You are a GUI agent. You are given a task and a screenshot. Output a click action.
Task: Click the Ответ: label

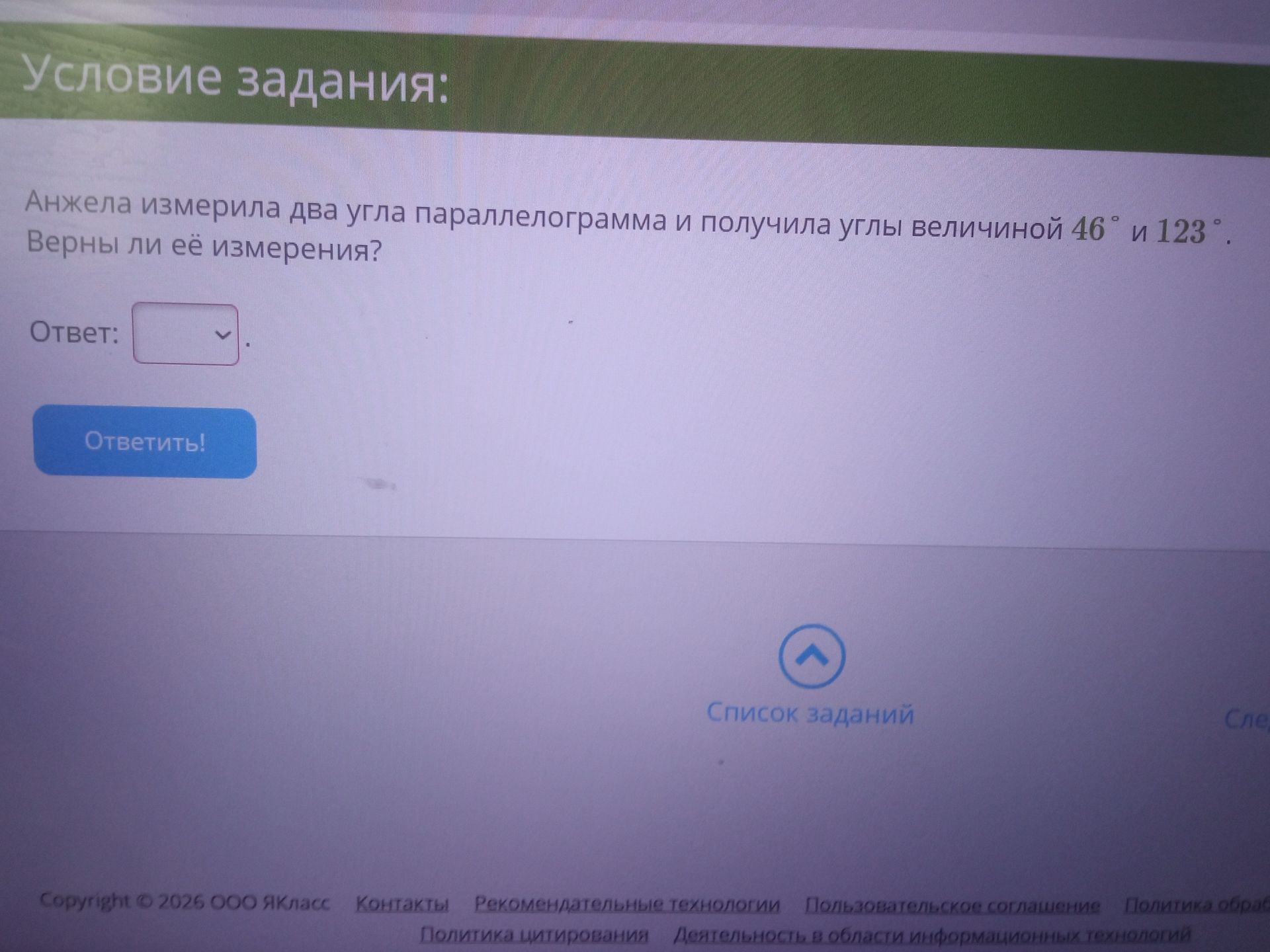pyautogui.click(x=74, y=332)
